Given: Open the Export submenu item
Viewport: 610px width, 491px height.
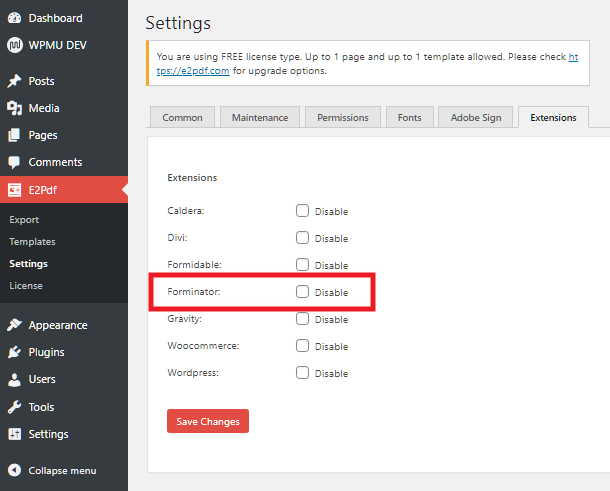Looking at the screenshot, I should pos(24,219).
